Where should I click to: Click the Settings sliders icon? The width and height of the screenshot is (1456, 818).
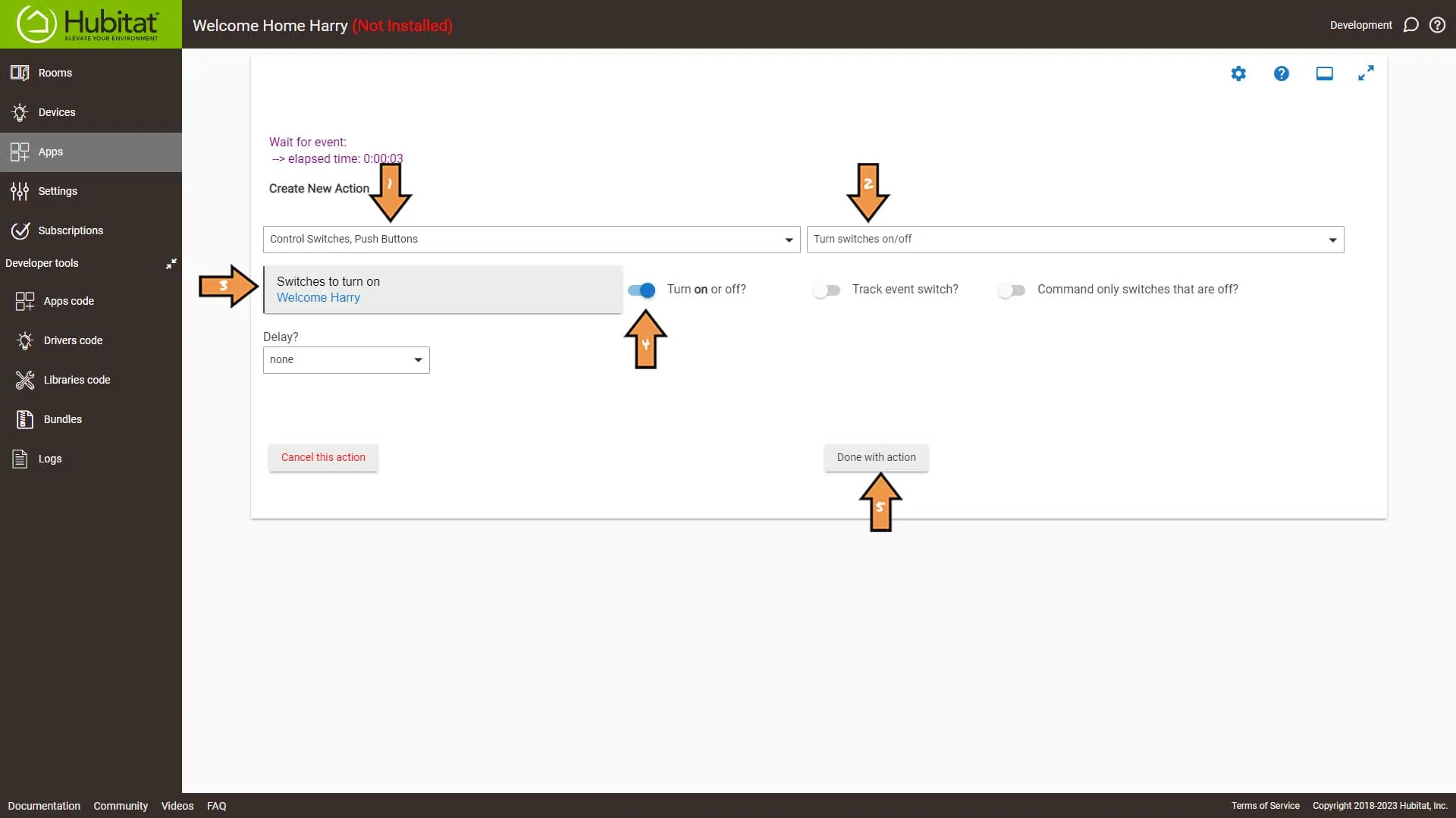click(20, 191)
